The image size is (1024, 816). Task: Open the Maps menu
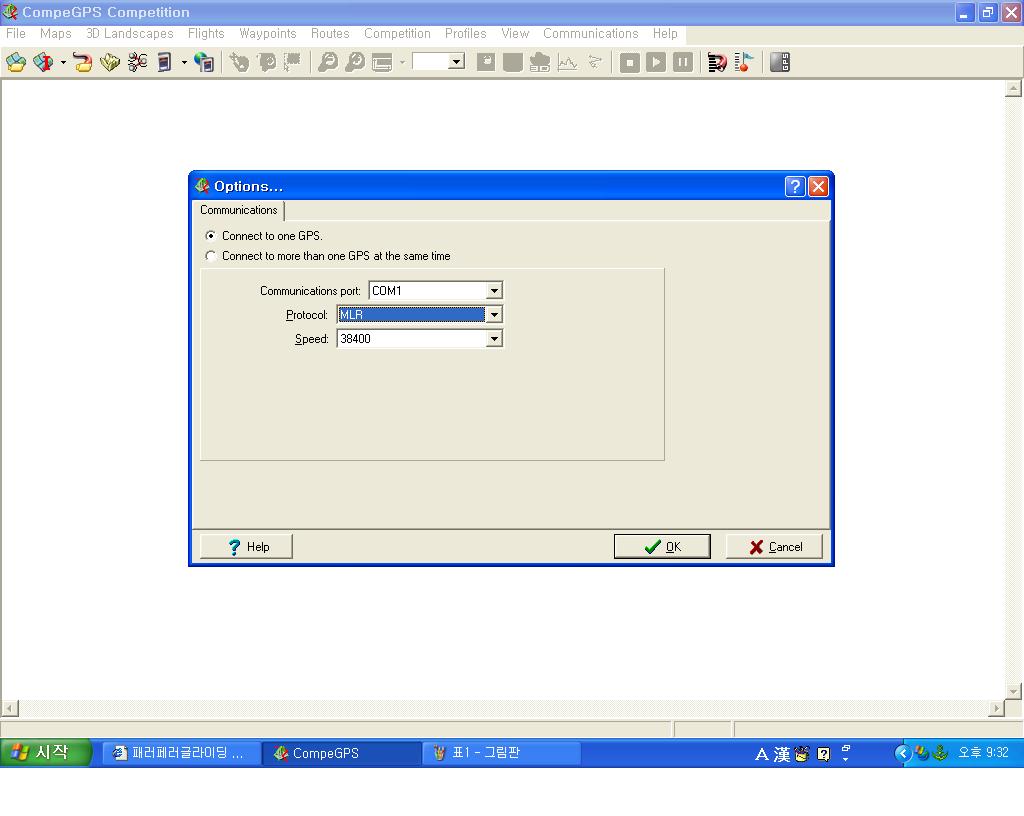pyautogui.click(x=56, y=33)
